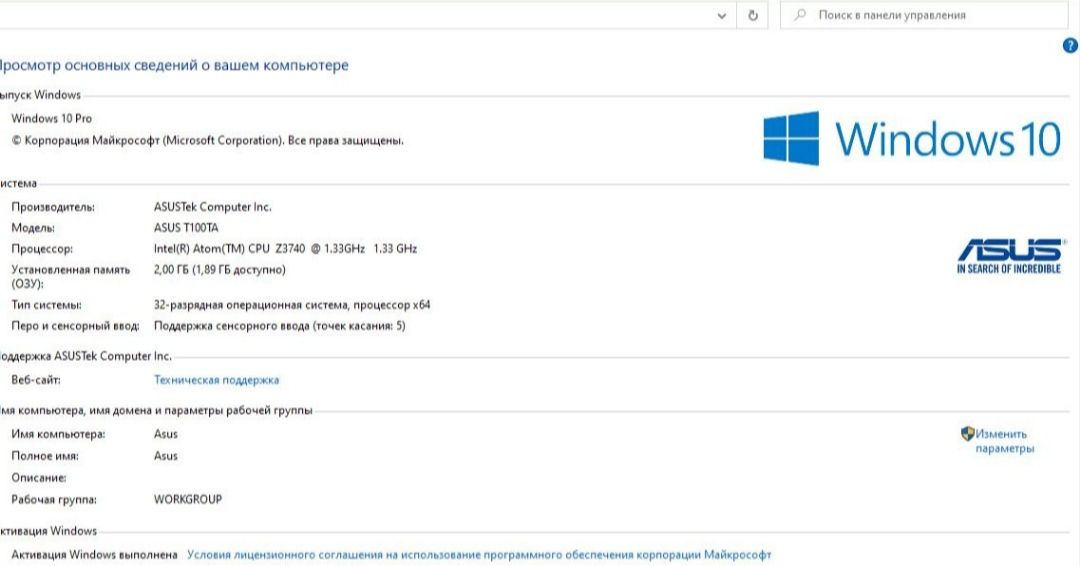Screen dimensions: 1080x566
Task: Click the Рабочая группа label
Action: 54,499
